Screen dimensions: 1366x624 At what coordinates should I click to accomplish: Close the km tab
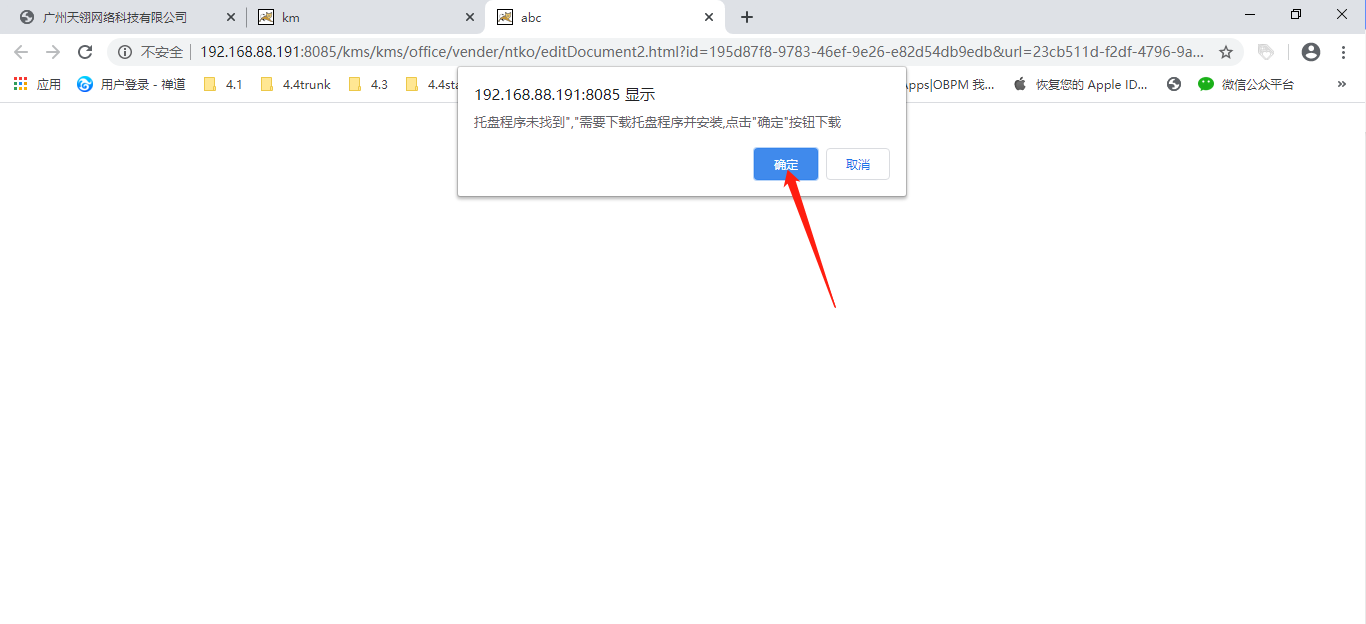pos(470,17)
